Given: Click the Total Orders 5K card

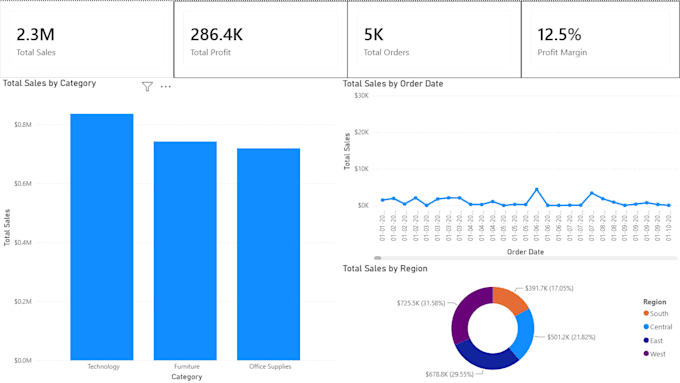Looking at the screenshot, I should pyautogui.click(x=434, y=39).
